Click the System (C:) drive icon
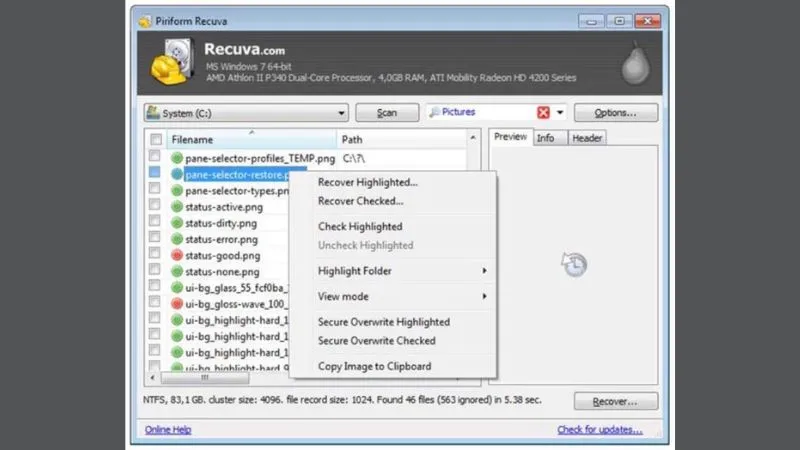The image size is (800, 450). pyautogui.click(x=153, y=112)
